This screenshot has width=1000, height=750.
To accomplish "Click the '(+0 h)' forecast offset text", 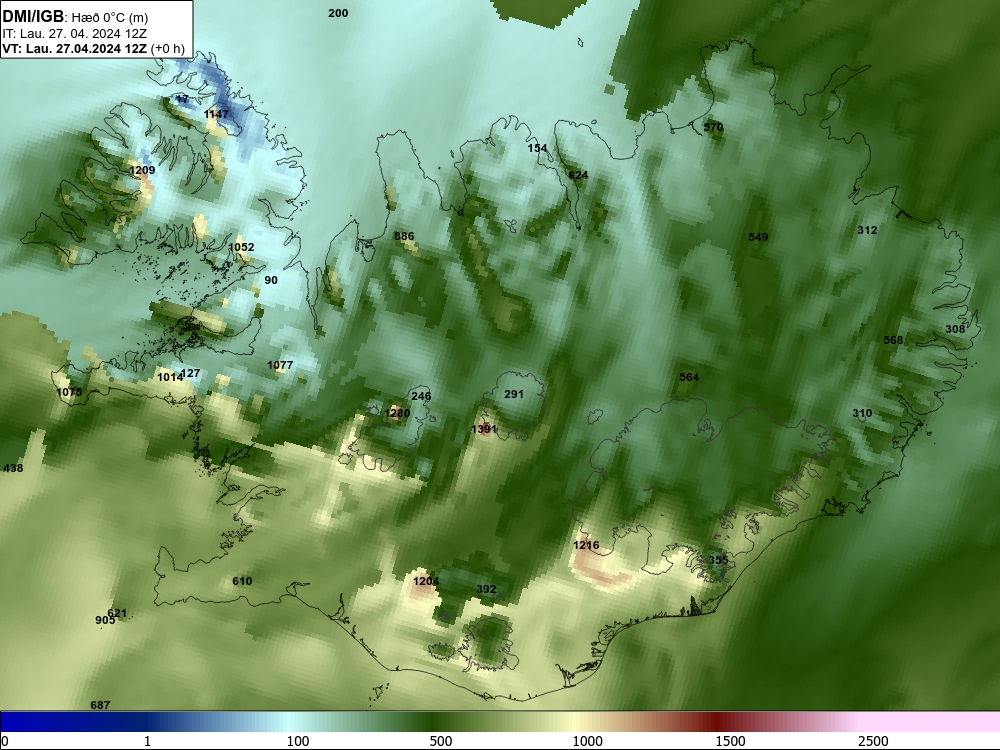I will click(168, 49).
